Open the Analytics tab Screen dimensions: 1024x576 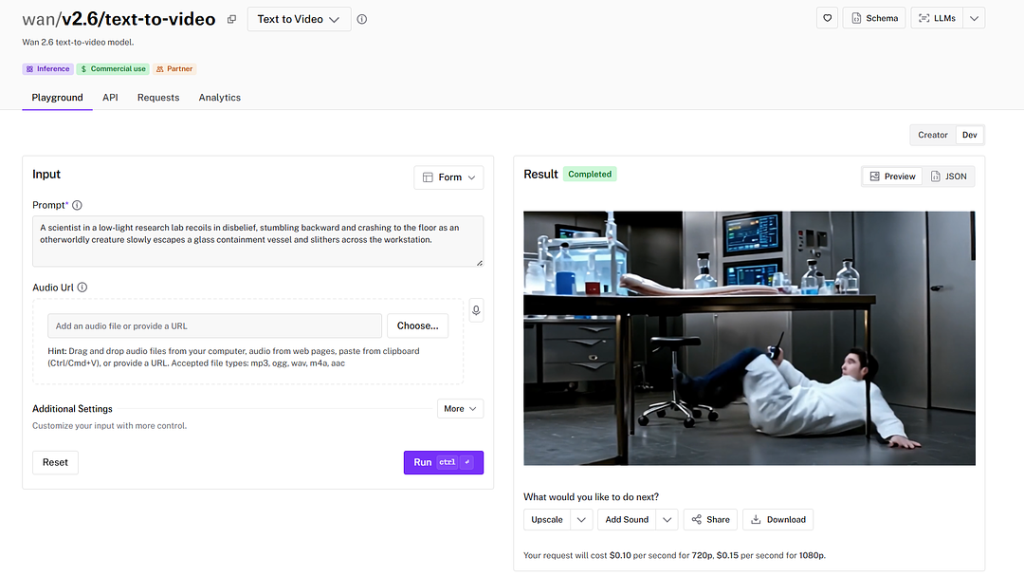pos(219,97)
